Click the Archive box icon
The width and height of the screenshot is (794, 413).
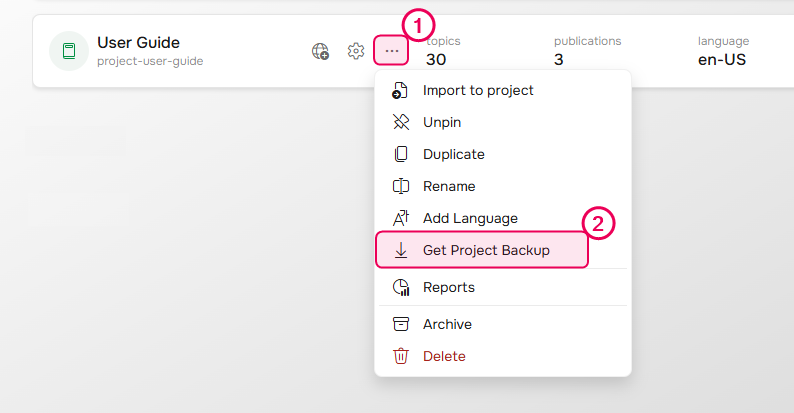401,324
